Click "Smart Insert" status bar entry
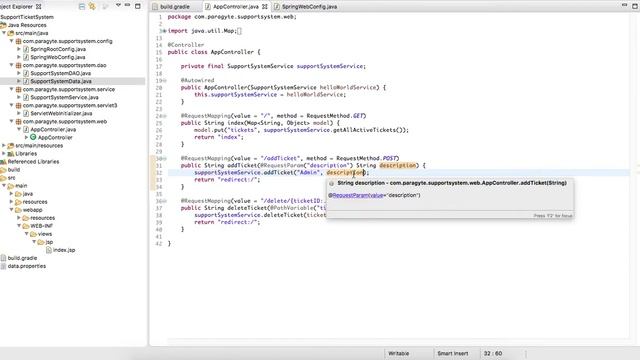Screen dimensions: 640x360 (x=453, y=353)
